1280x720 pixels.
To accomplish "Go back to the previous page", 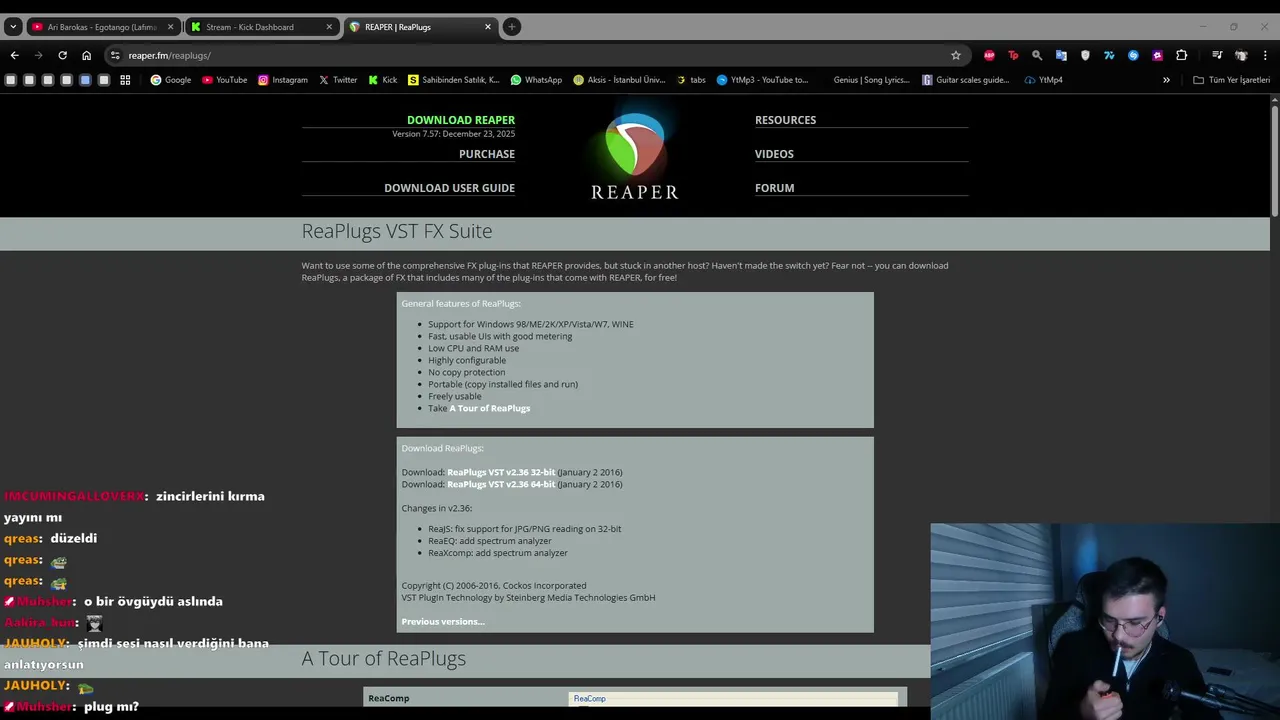I will 14,55.
